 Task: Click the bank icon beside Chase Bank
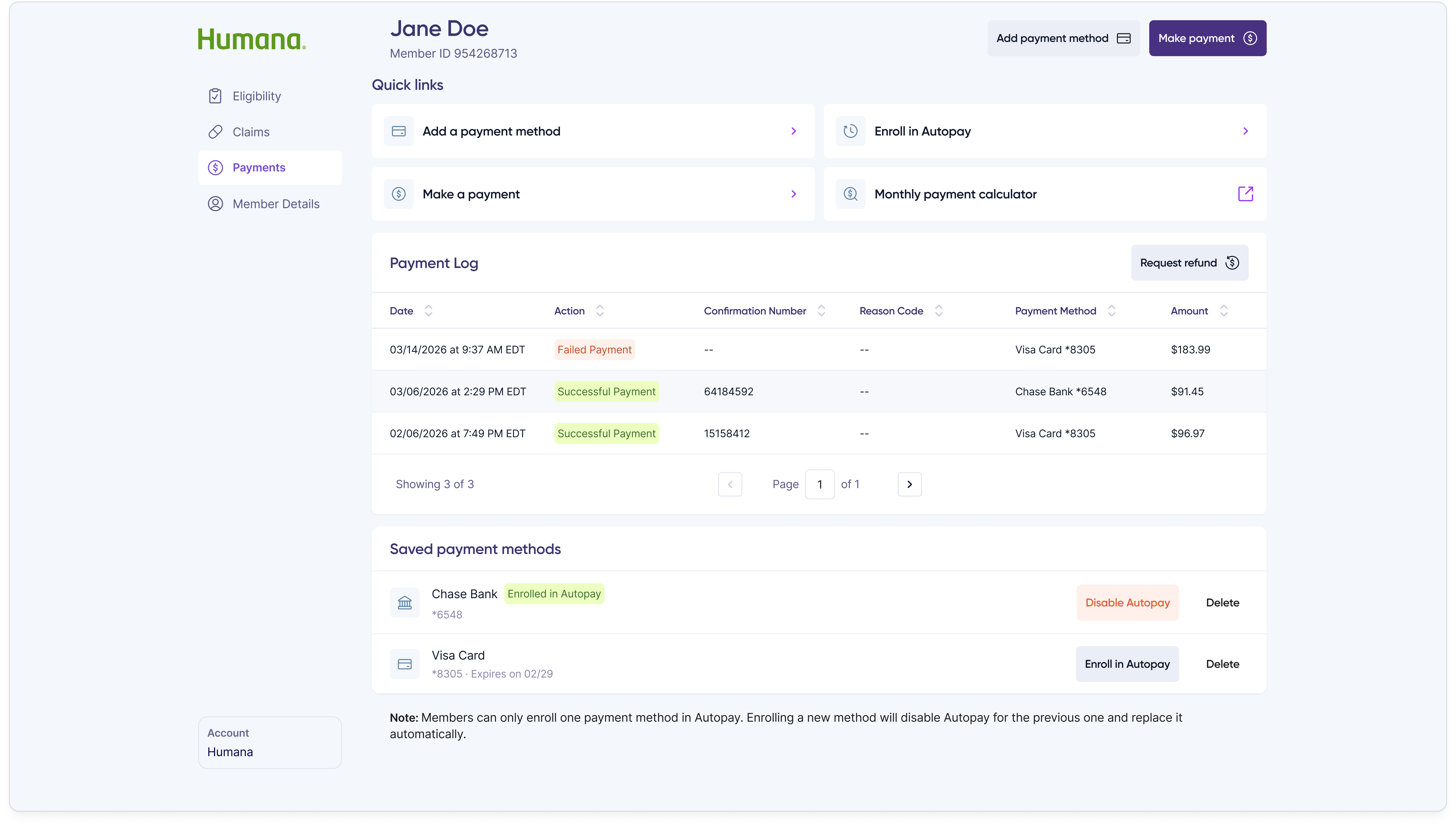(x=405, y=602)
